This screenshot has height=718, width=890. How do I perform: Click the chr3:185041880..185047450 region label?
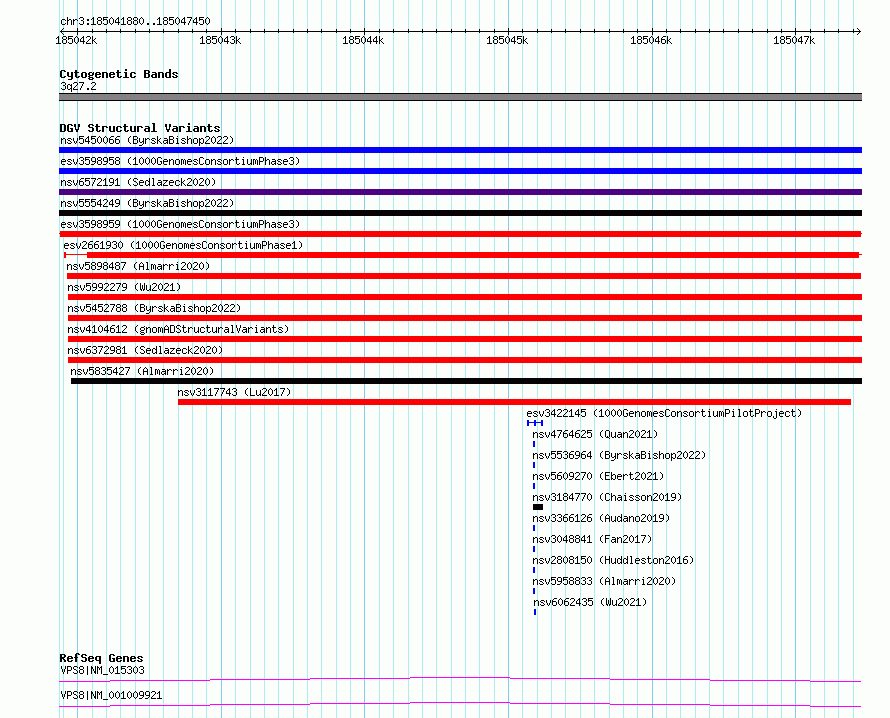pyautogui.click(x=135, y=22)
